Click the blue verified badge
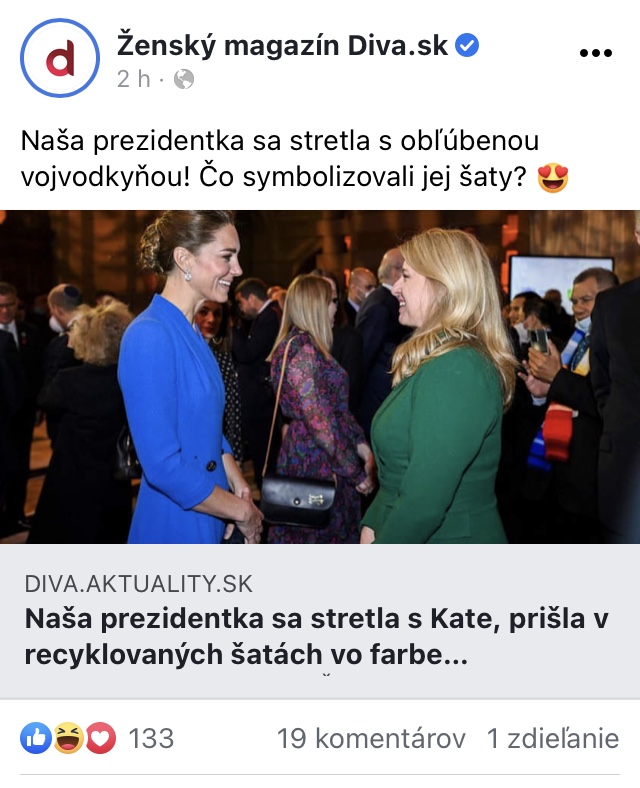 (x=467, y=46)
